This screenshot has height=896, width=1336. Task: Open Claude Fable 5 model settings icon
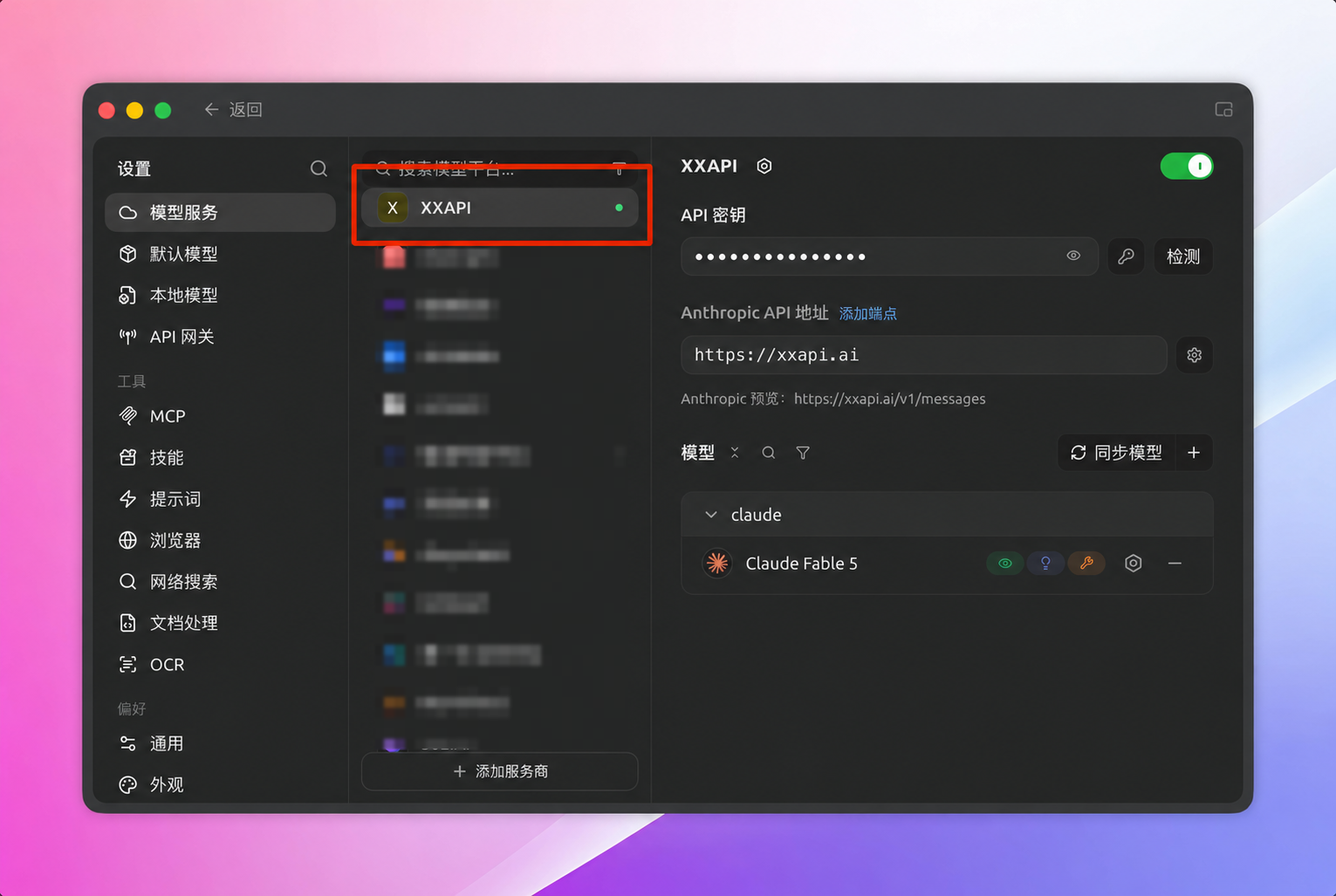[1133, 564]
